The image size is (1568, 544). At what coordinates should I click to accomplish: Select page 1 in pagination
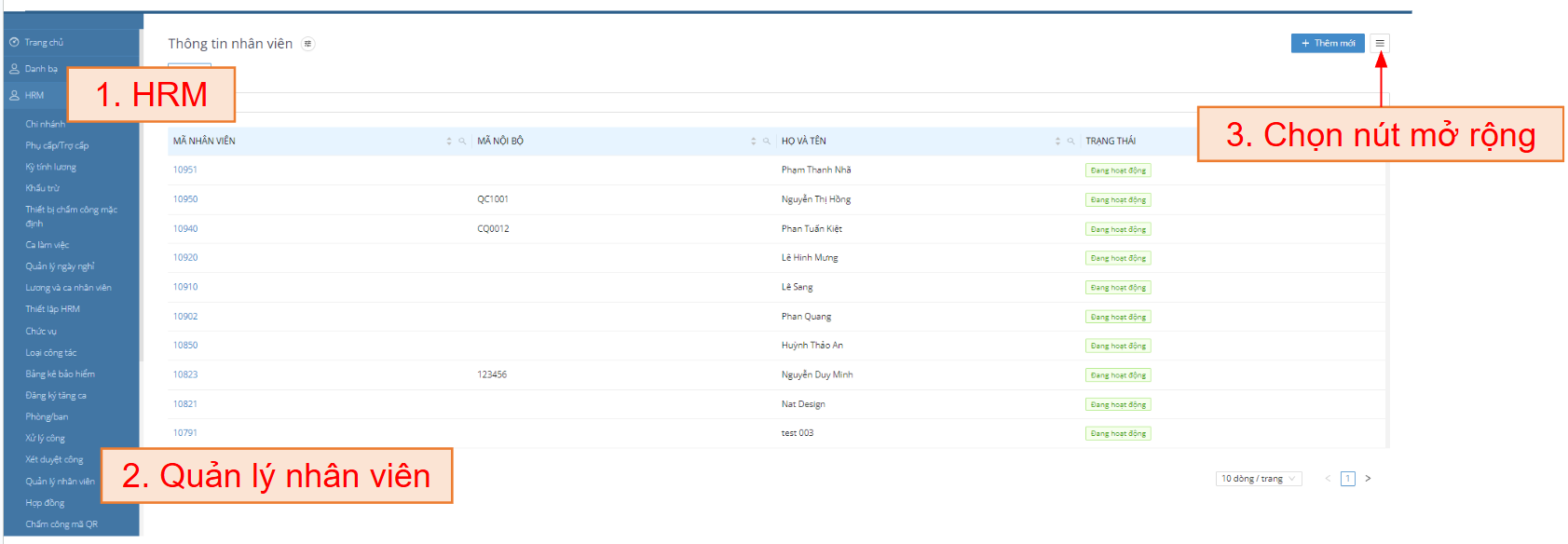pyautogui.click(x=1347, y=479)
